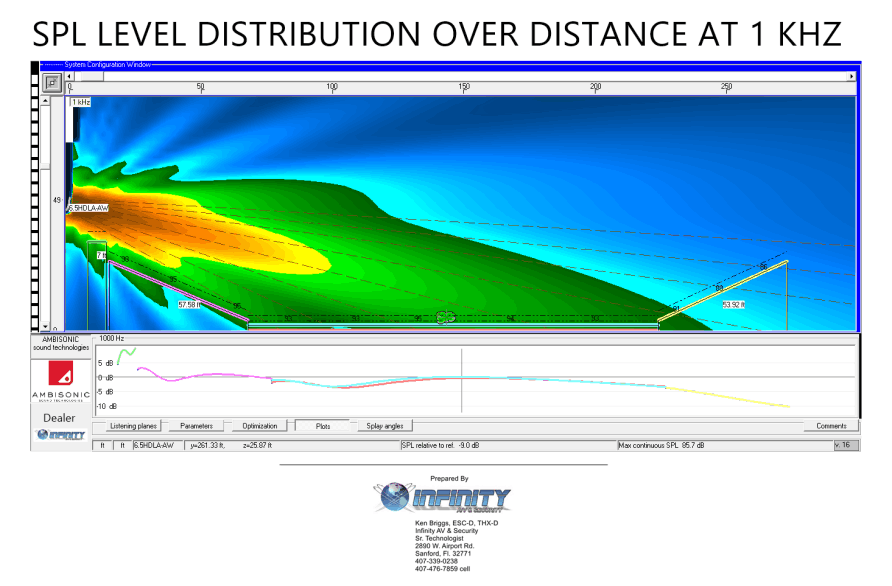Click the 6.5HDLA-AW speaker label
This screenshot has width=892, height=586.
coord(88,208)
